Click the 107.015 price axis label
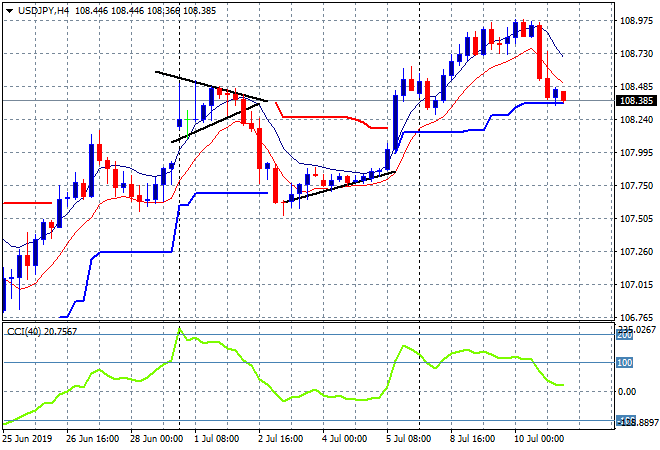The image size is (660, 450). tap(636, 285)
